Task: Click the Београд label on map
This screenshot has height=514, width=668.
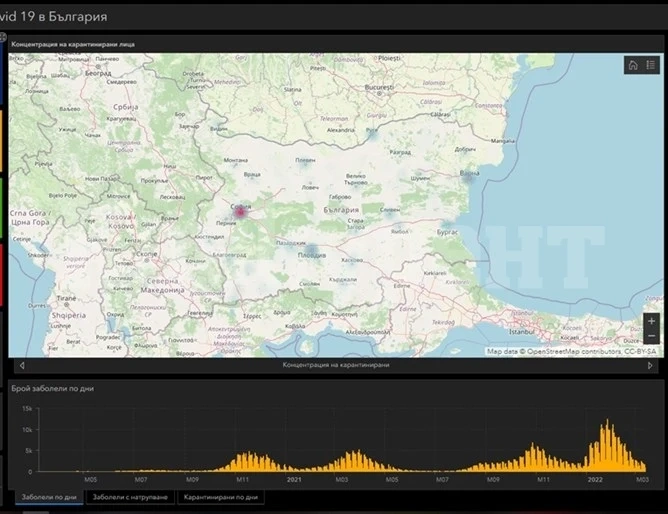Action: click(98, 73)
